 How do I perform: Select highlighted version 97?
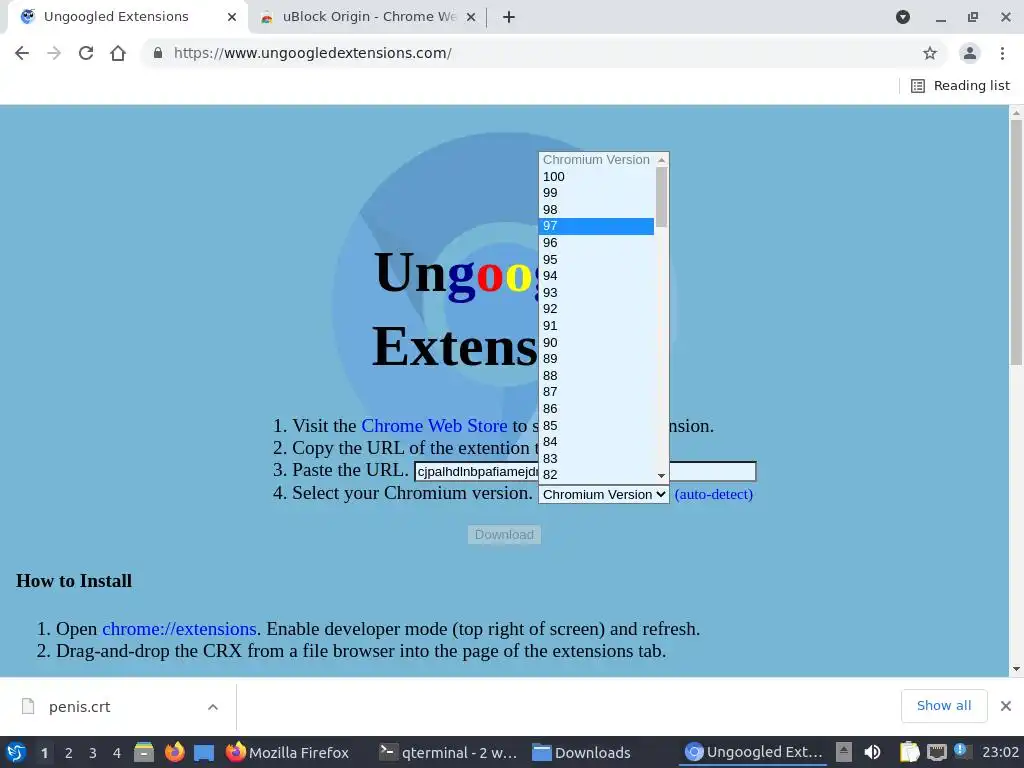596,226
